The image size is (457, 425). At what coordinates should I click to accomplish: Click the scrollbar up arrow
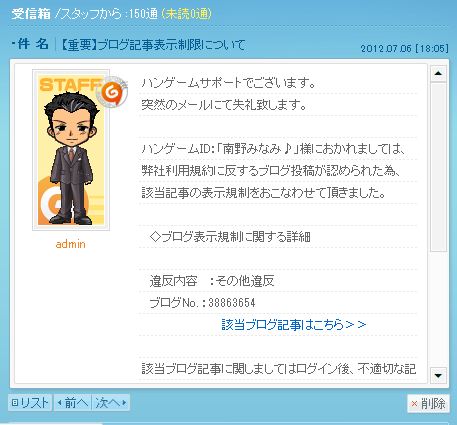click(438, 73)
